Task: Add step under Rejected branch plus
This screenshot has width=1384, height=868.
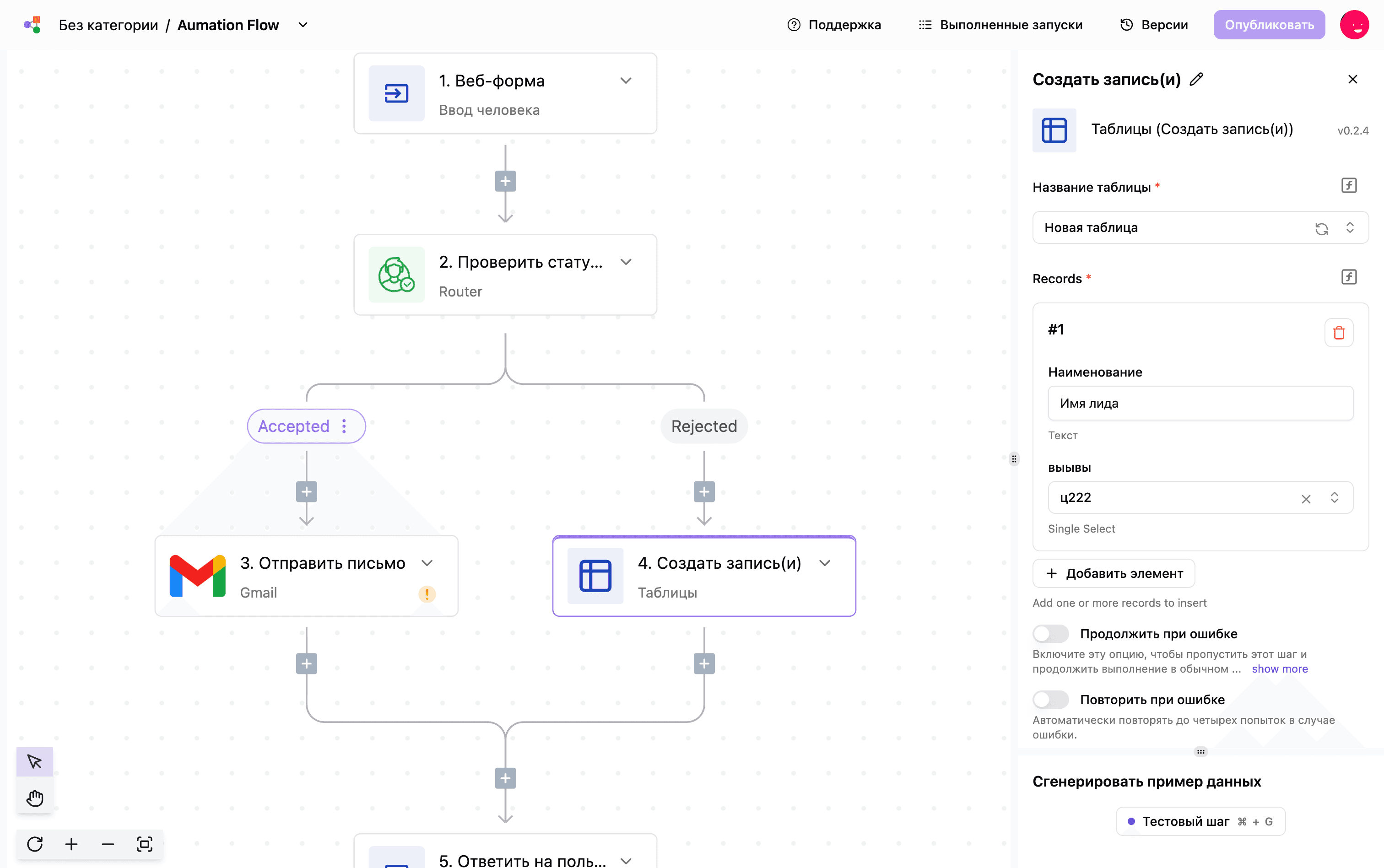Action: 704,492
